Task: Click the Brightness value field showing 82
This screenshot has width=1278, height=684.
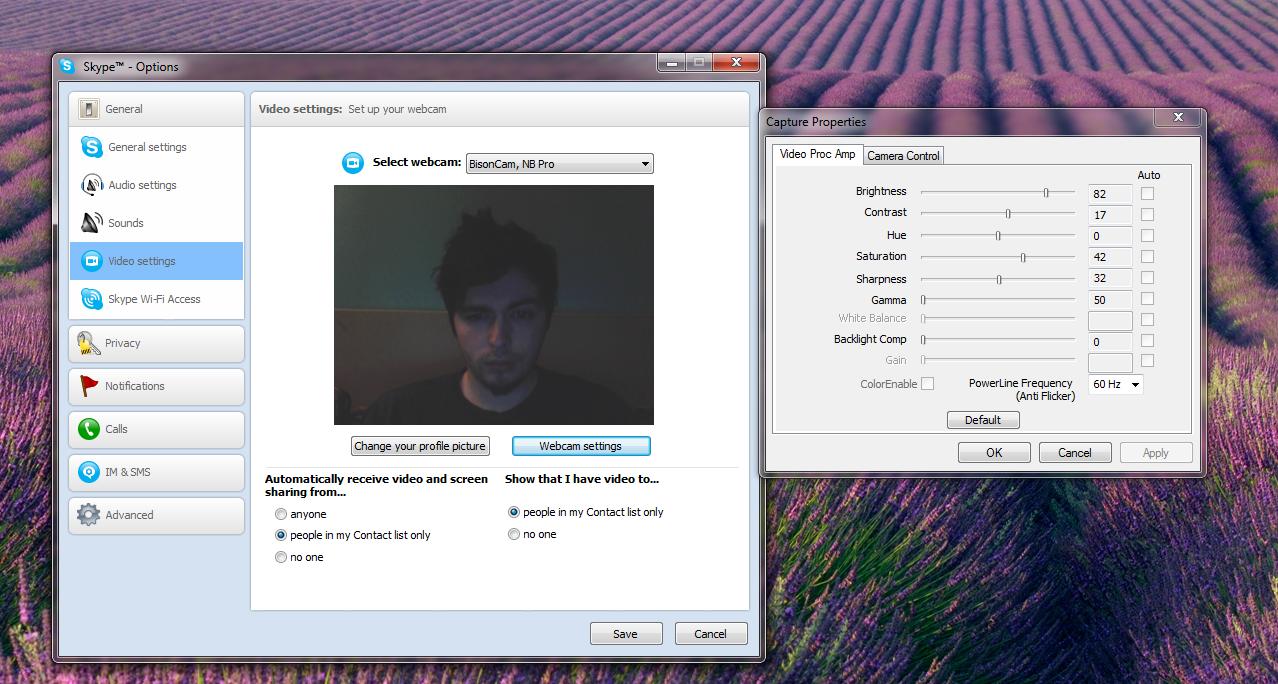Action: [x=1110, y=194]
